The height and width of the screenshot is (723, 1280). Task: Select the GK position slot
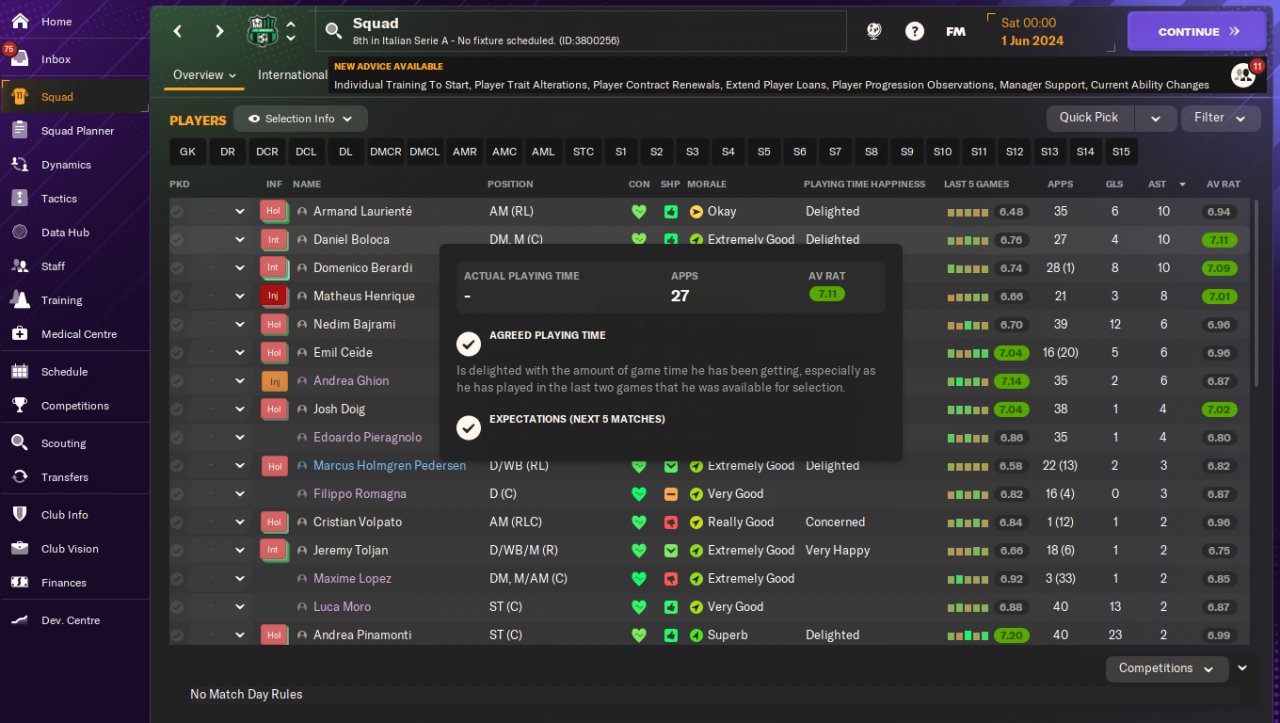click(188, 152)
